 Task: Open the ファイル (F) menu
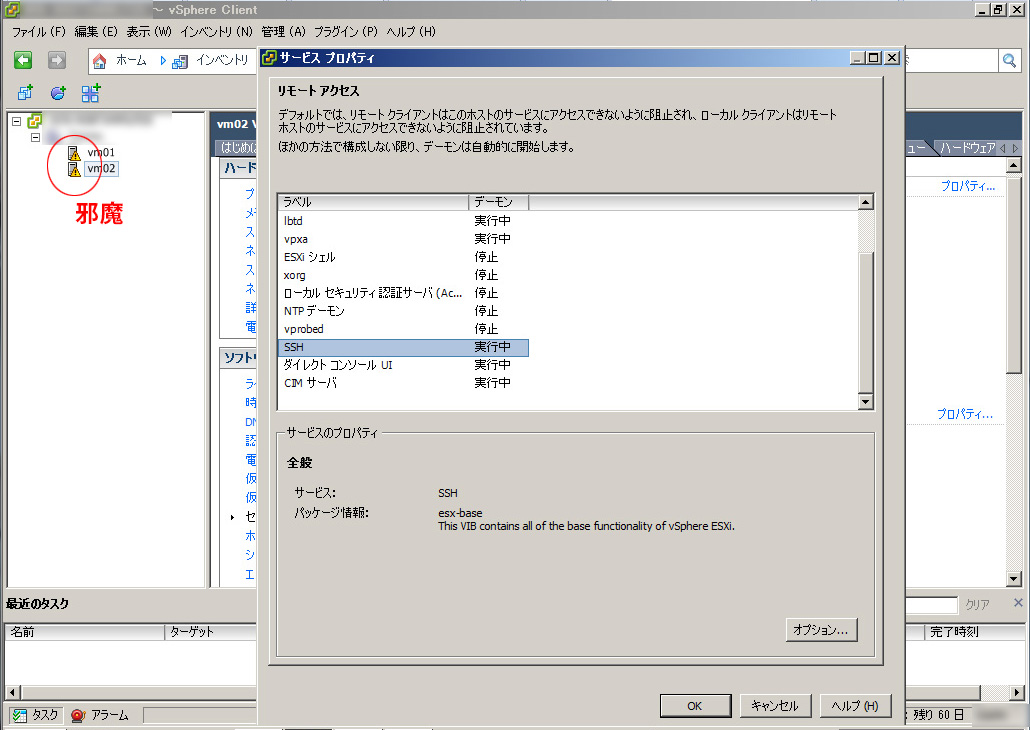pyautogui.click(x=39, y=32)
